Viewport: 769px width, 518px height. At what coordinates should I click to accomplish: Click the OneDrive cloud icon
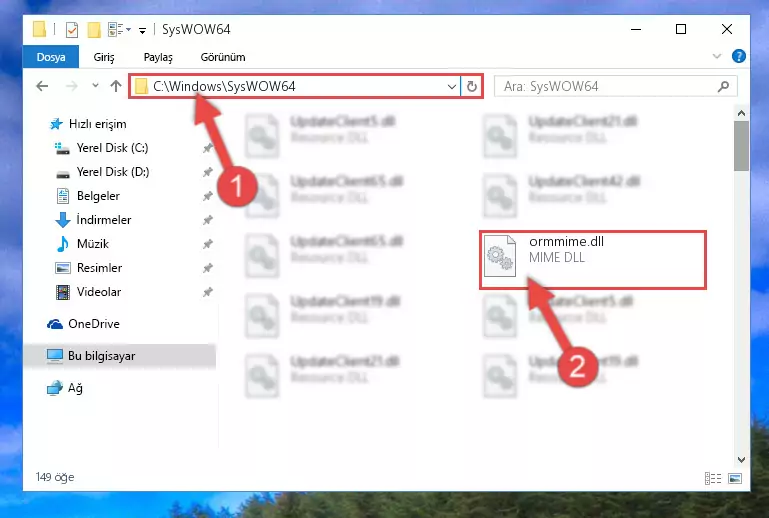click(x=55, y=324)
